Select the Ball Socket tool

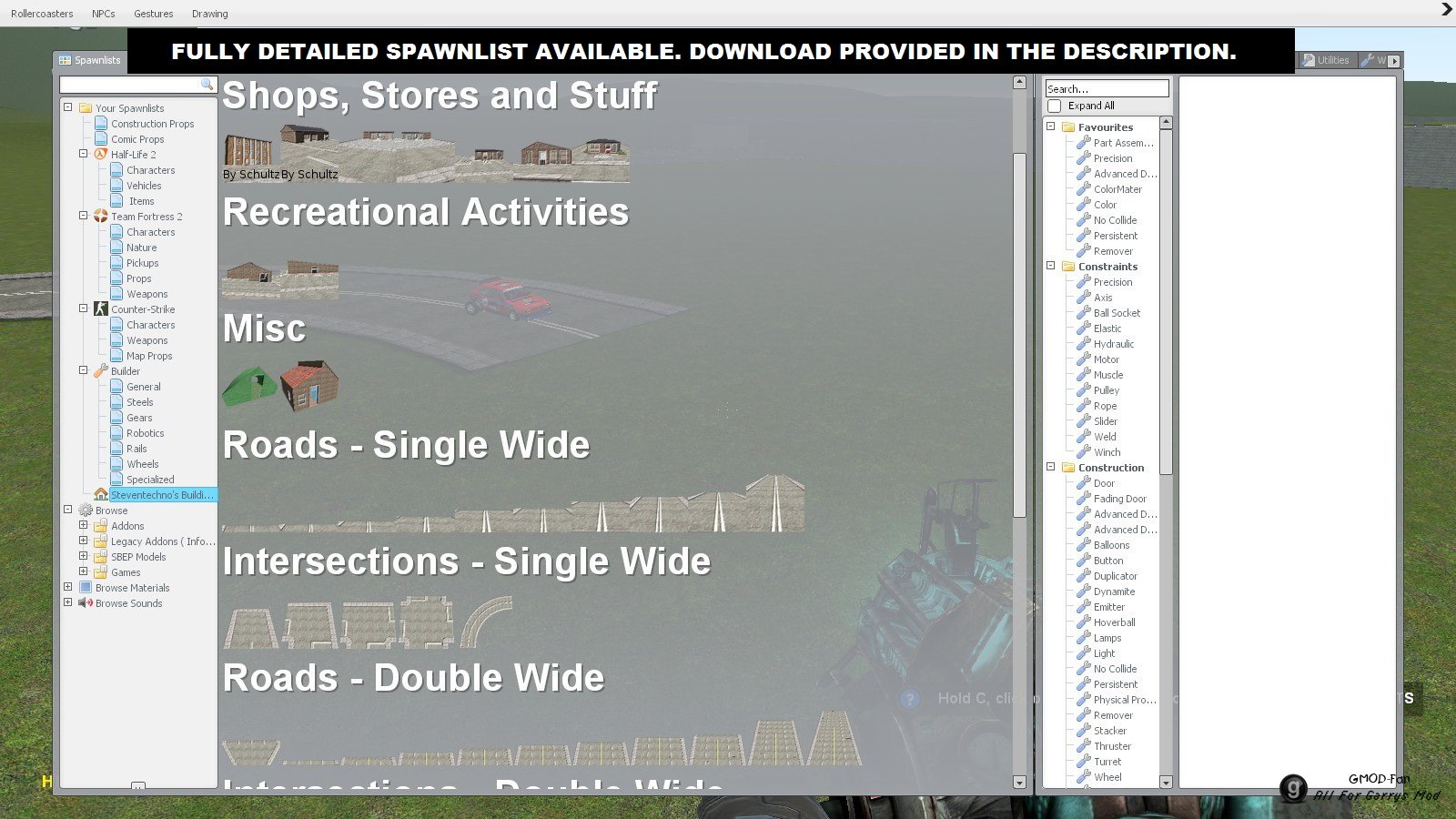[1117, 313]
